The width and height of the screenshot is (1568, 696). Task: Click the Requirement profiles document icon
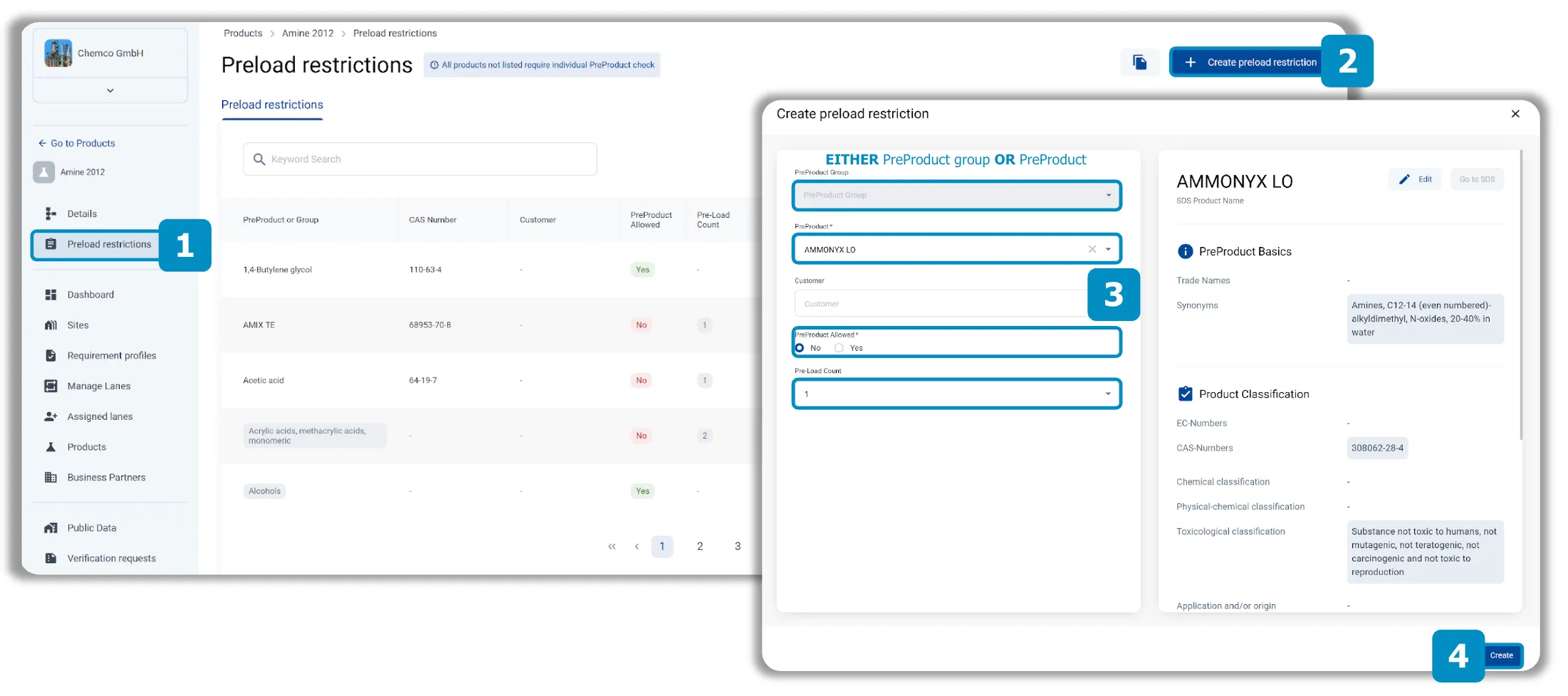(51, 356)
